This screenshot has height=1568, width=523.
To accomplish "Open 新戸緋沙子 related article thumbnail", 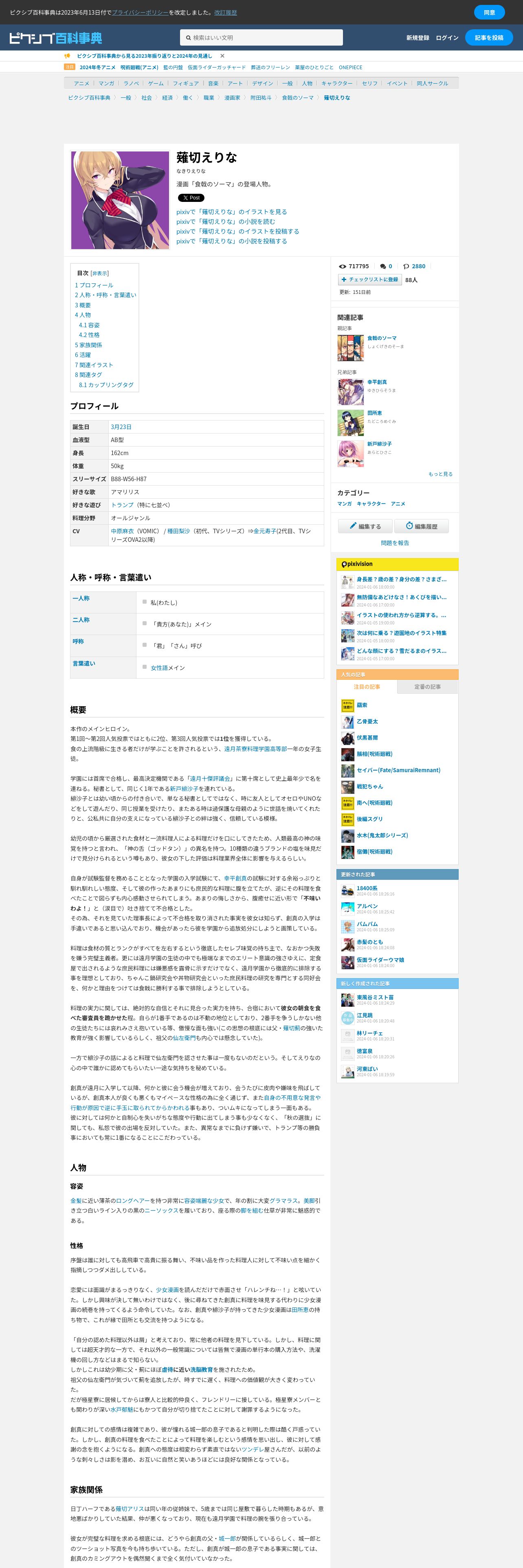I will [351, 454].
